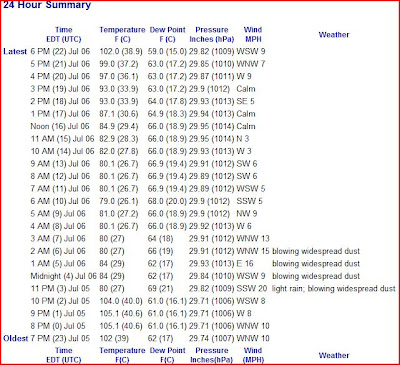Screen dimensions: 400x365
Task: Click the time cell 9 AM (13) Jul 06
Action: [60, 164]
